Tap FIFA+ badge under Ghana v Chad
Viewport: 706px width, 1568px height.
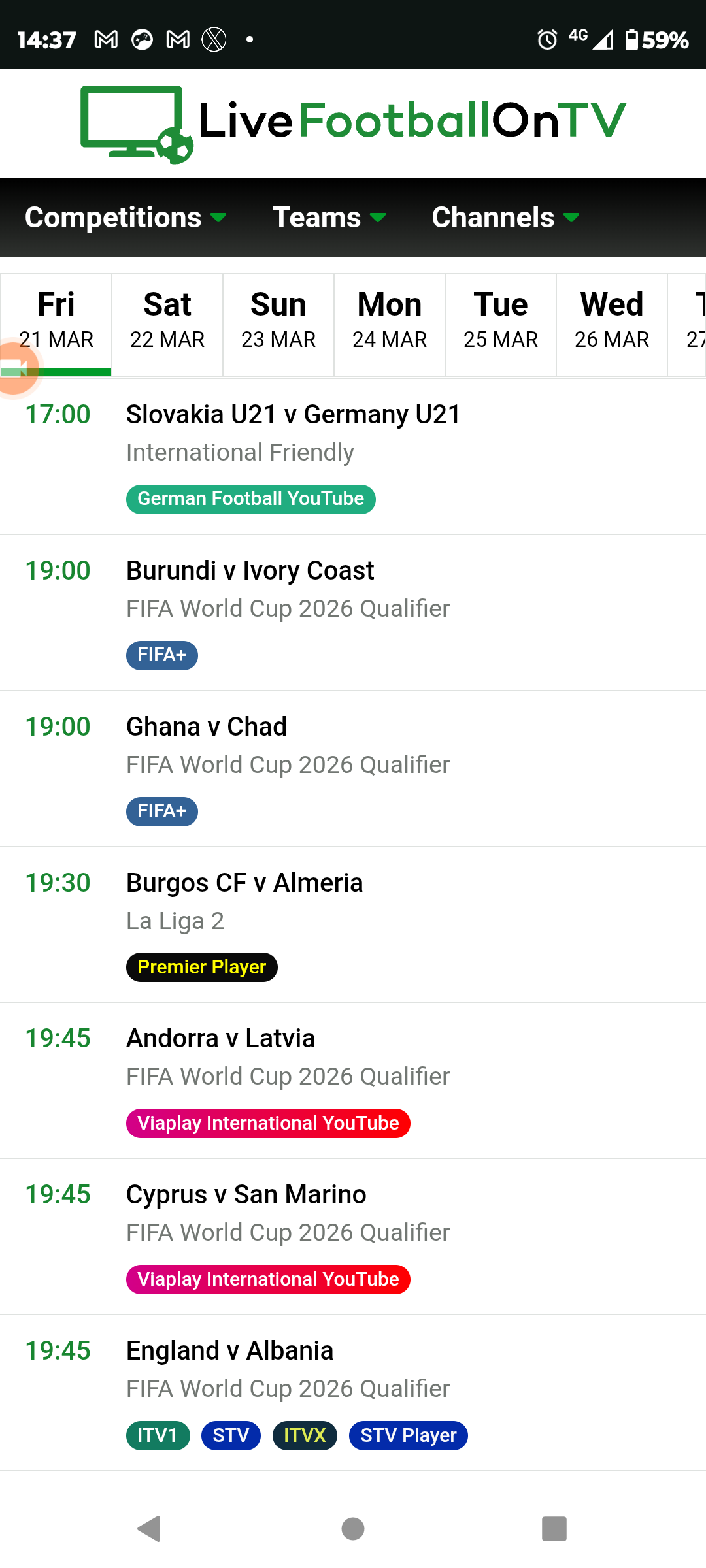pyautogui.click(x=162, y=811)
